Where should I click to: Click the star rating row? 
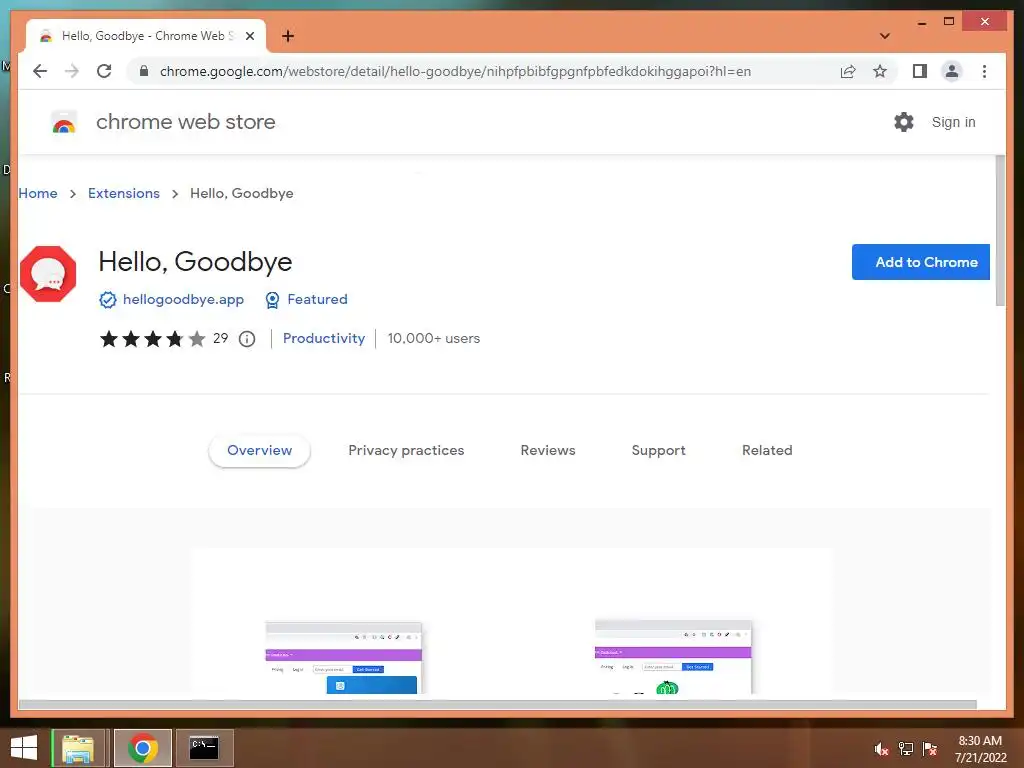coord(152,339)
